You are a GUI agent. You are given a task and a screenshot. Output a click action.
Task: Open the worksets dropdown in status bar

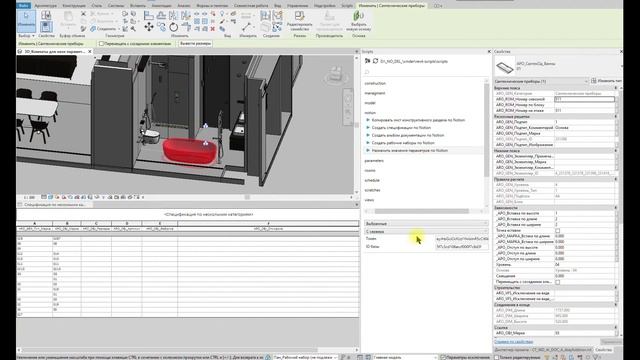(x=305, y=357)
